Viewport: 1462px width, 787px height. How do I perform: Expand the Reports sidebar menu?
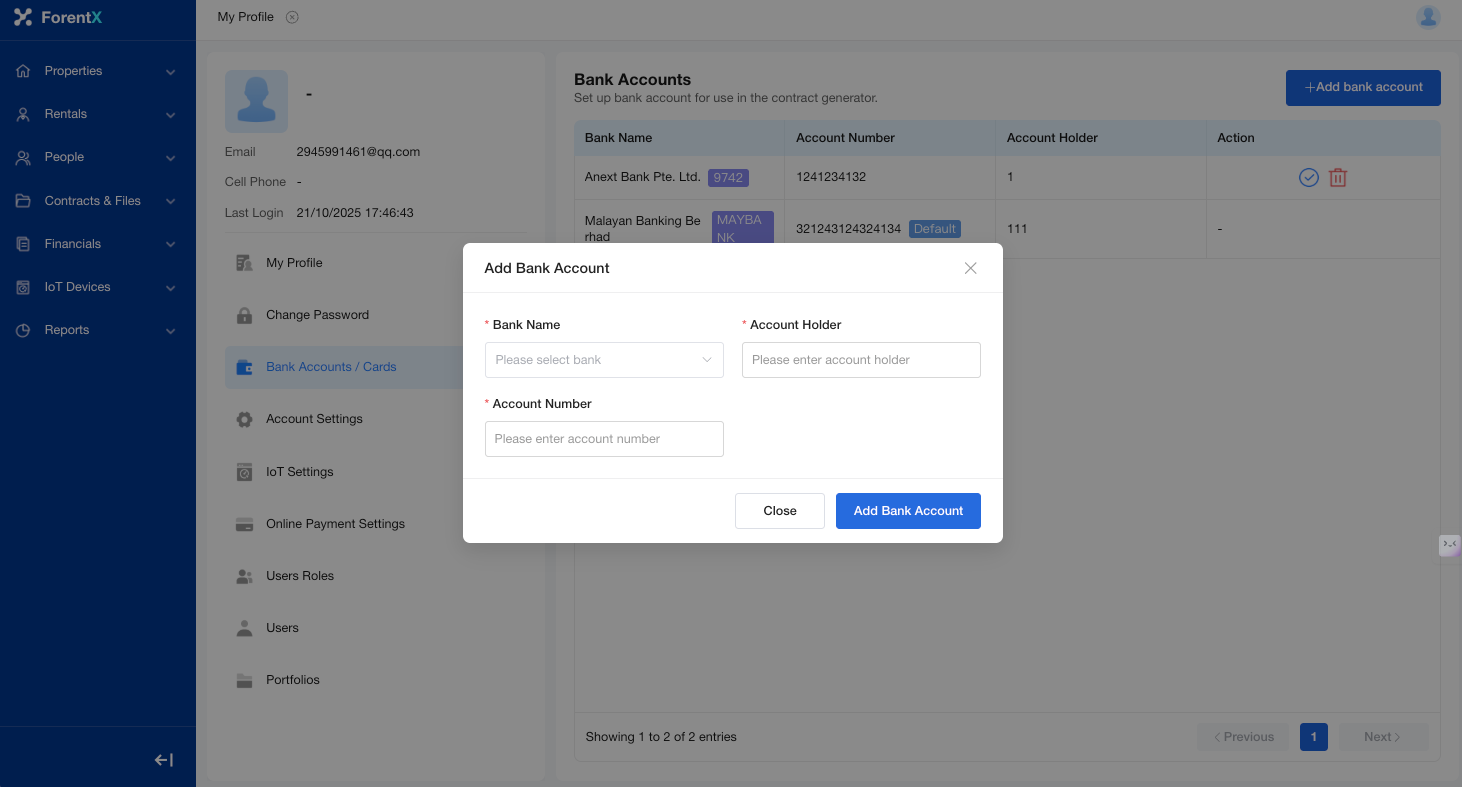(97, 330)
